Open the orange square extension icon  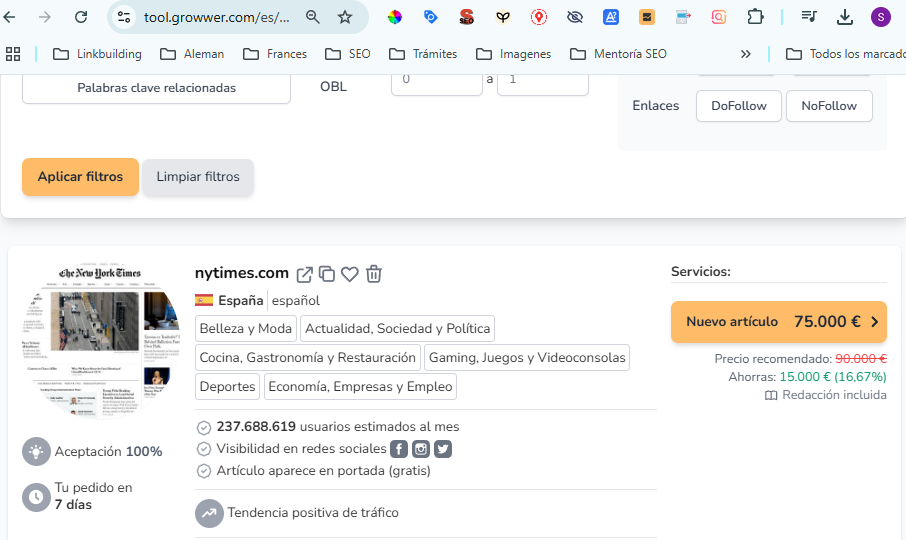647,17
